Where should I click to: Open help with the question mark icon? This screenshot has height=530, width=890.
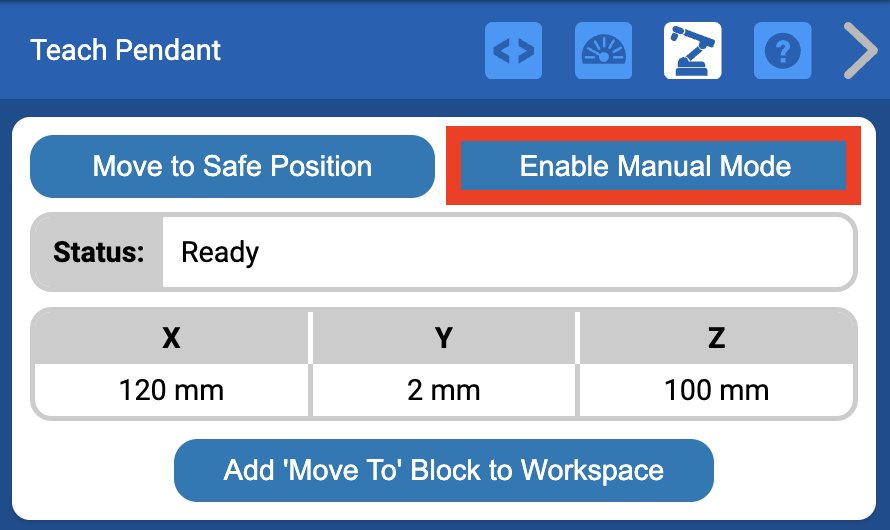click(781, 51)
